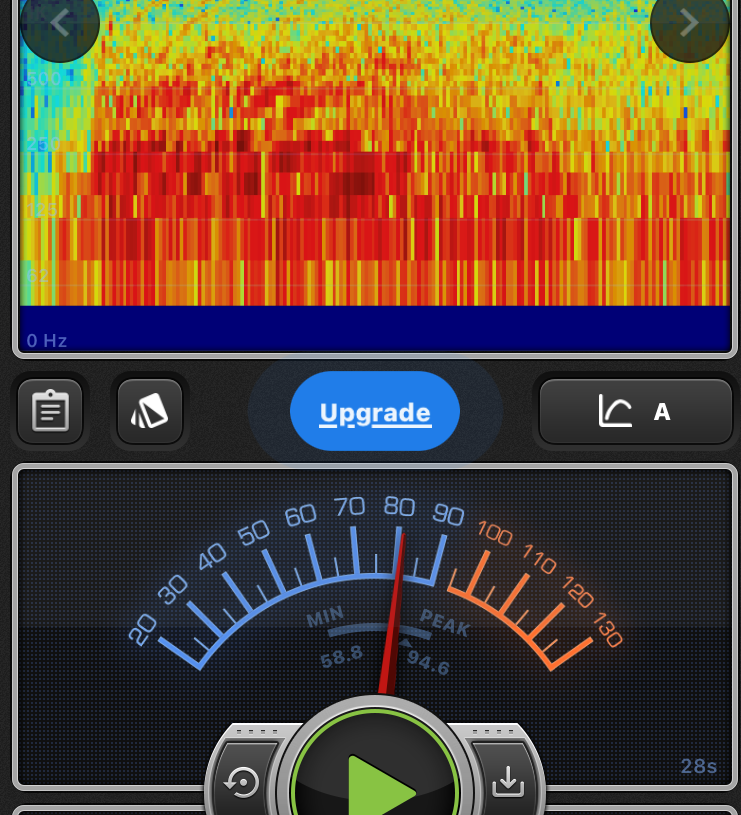Click the blue Upgrade button
Screen dimensions: 741x815
375,412
